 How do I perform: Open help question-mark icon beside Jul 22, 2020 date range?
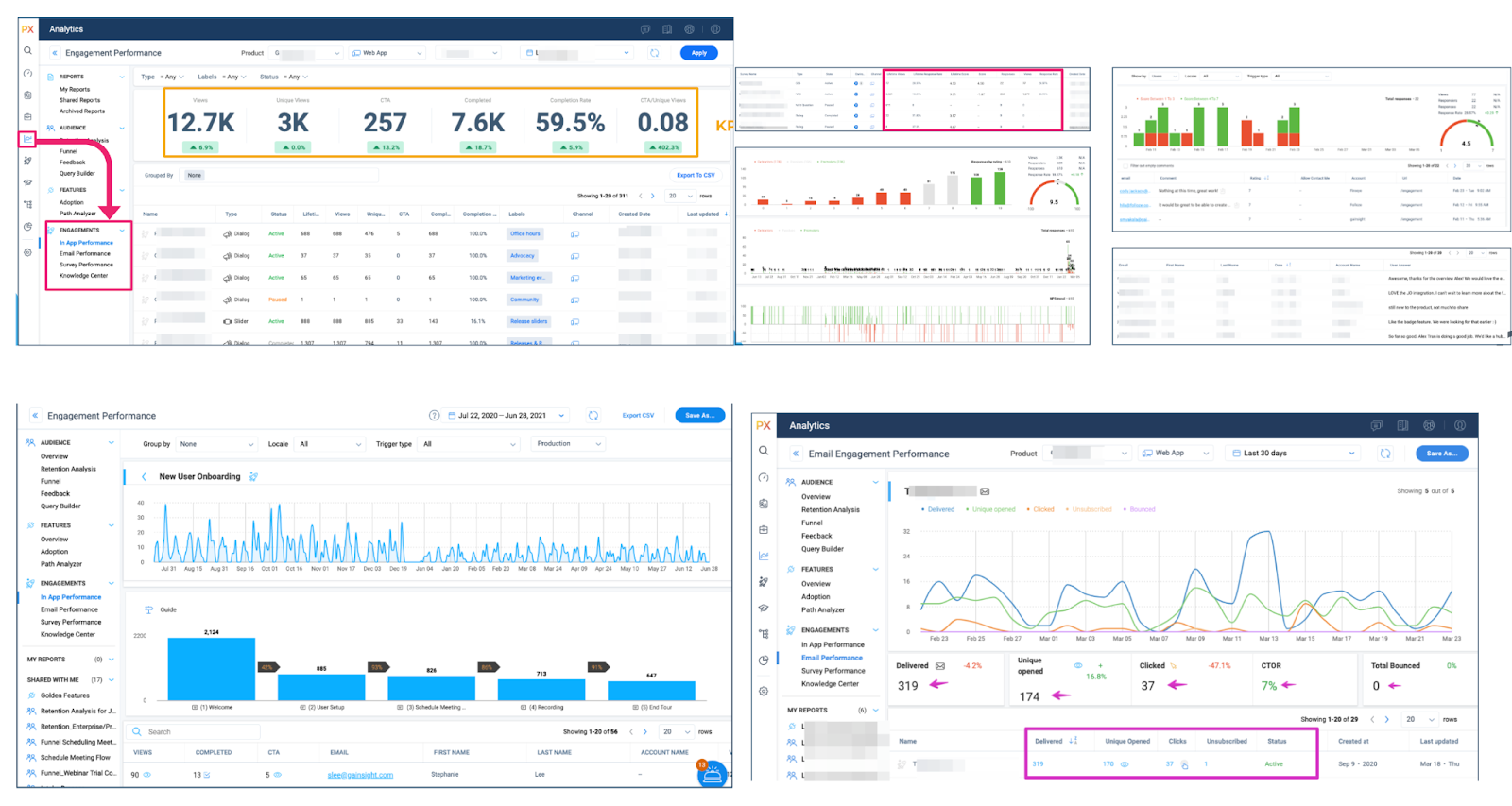click(x=434, y=415)
